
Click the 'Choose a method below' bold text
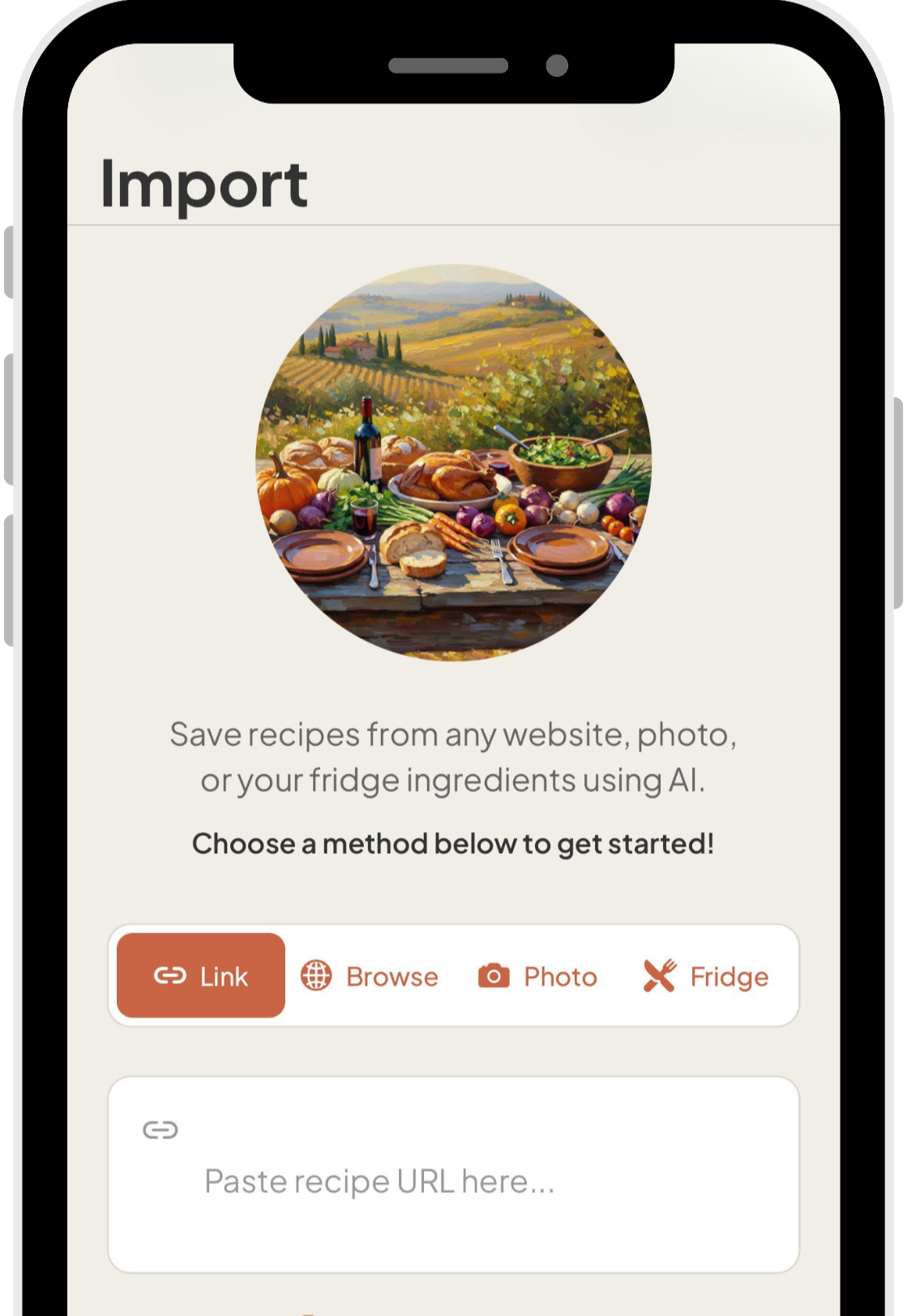click(453, 844)
